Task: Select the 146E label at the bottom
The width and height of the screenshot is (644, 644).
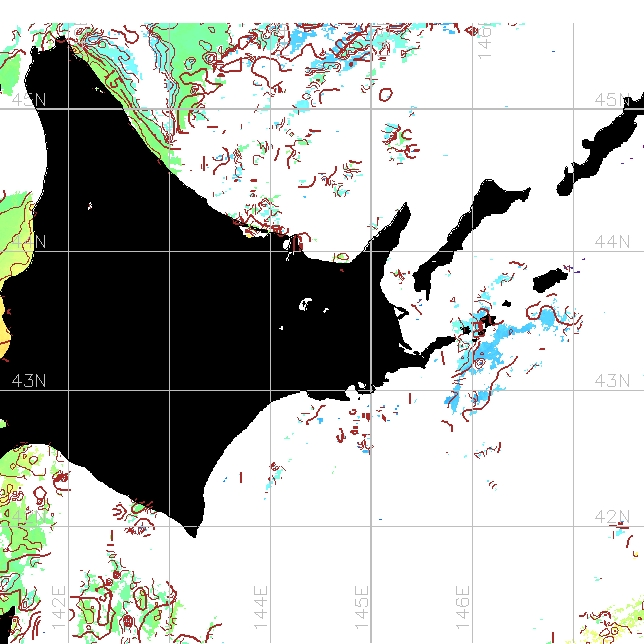Action: (463, 608)
